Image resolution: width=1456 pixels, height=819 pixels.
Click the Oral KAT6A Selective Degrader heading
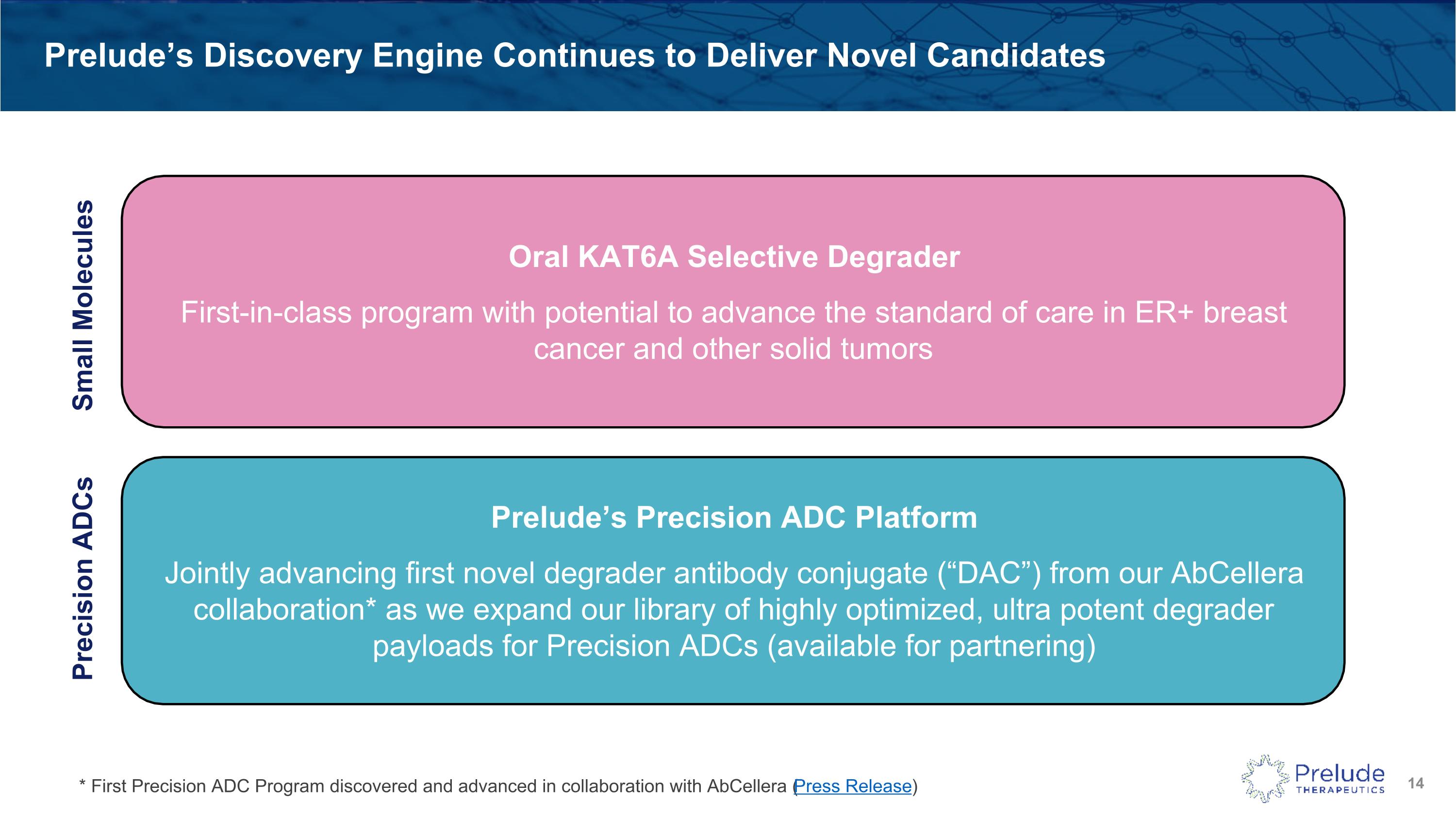click(734, 257)
